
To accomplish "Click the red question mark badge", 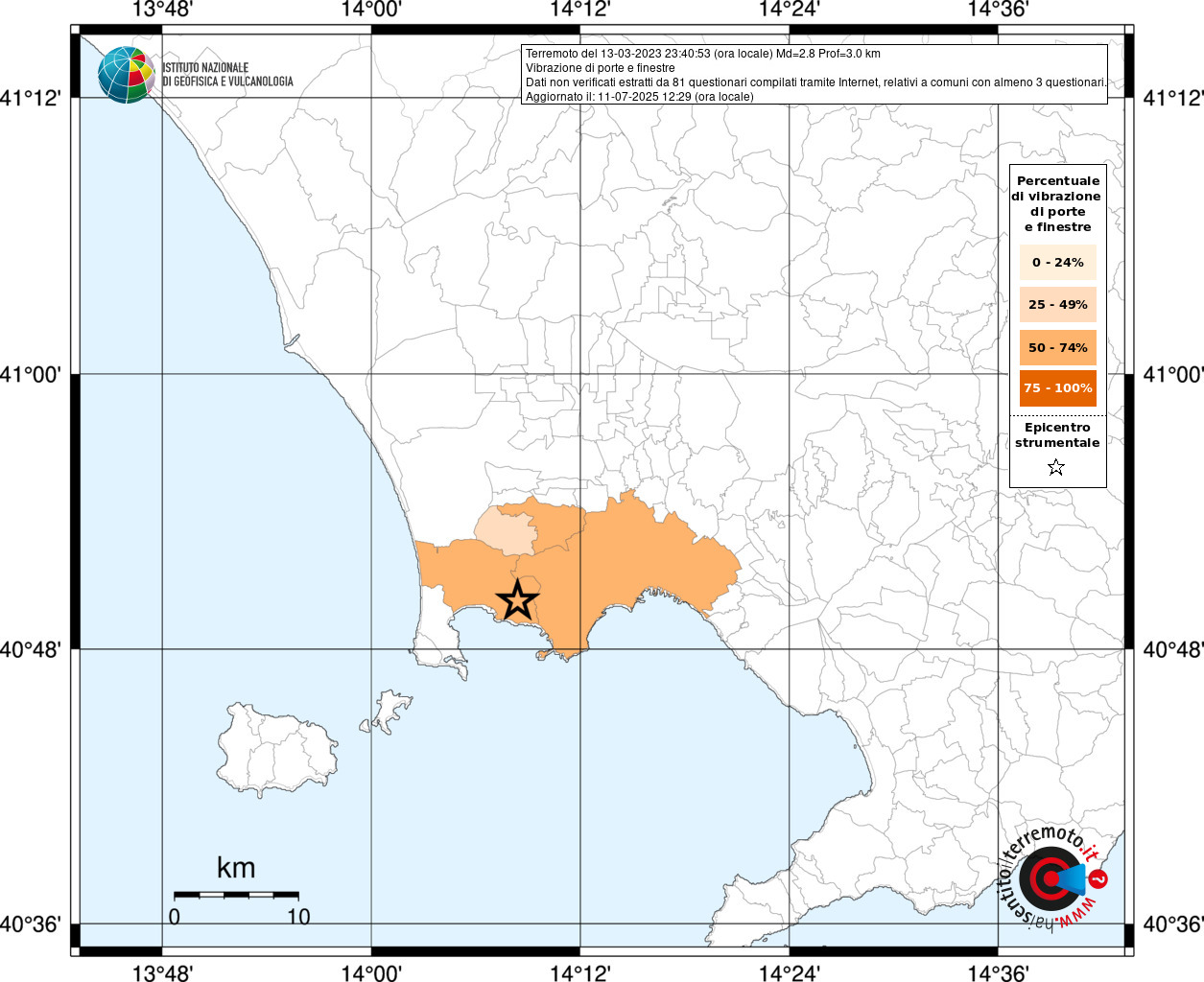I will point(1098,877).
